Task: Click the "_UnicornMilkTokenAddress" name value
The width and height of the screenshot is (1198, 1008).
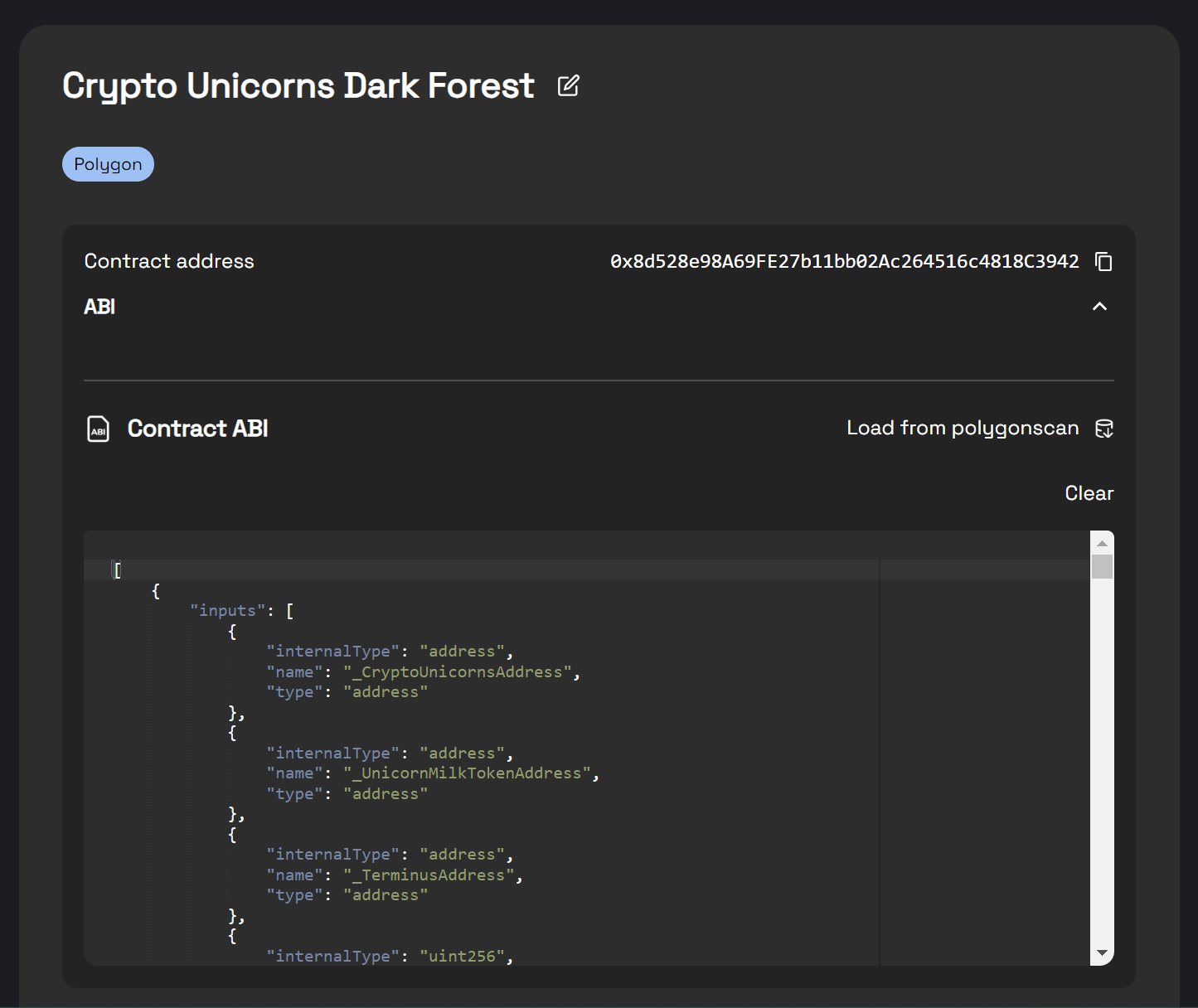Action: [467, 773]
